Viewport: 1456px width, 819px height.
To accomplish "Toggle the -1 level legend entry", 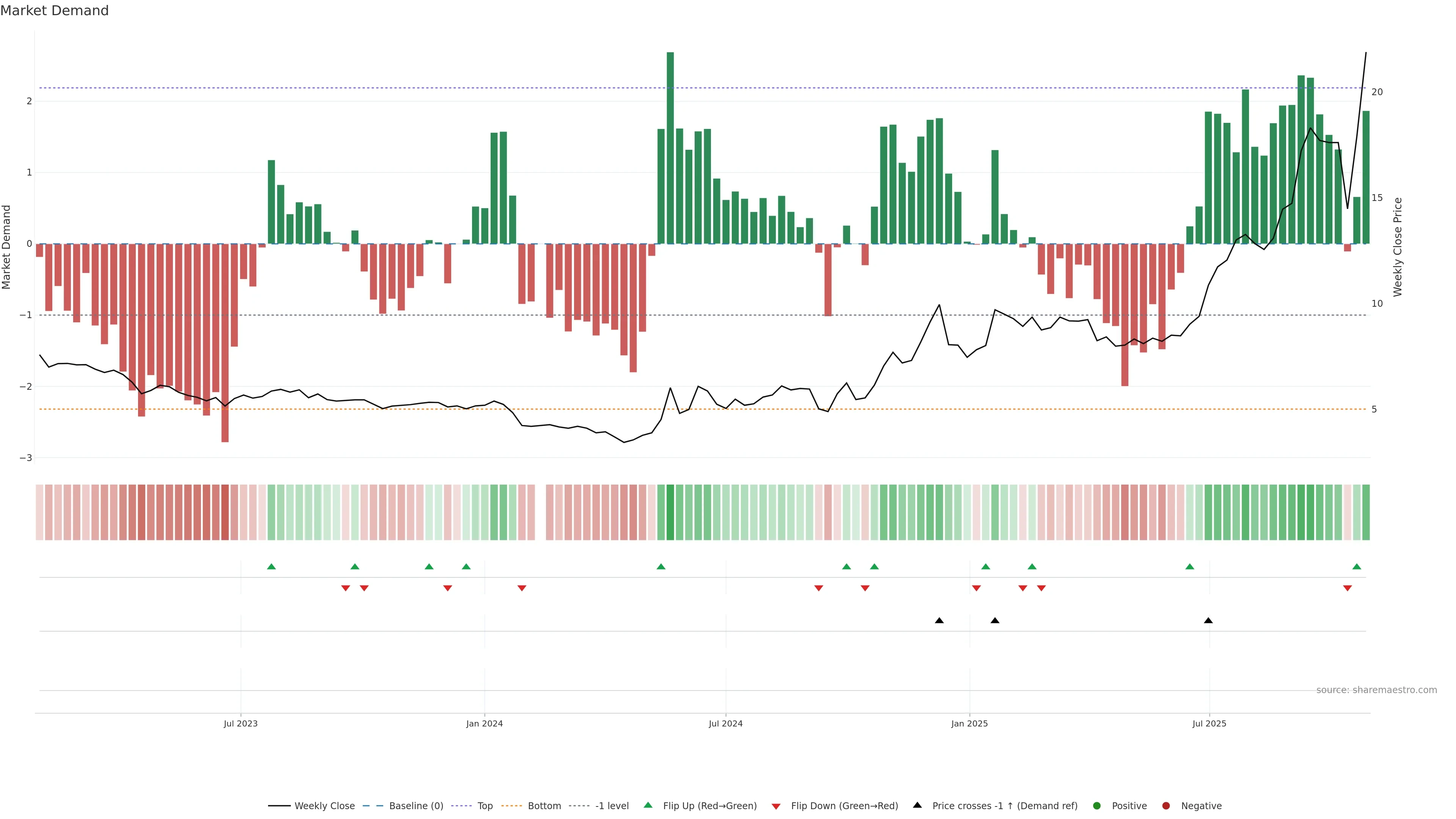I will pyautogui.click(x=612, y=806).
